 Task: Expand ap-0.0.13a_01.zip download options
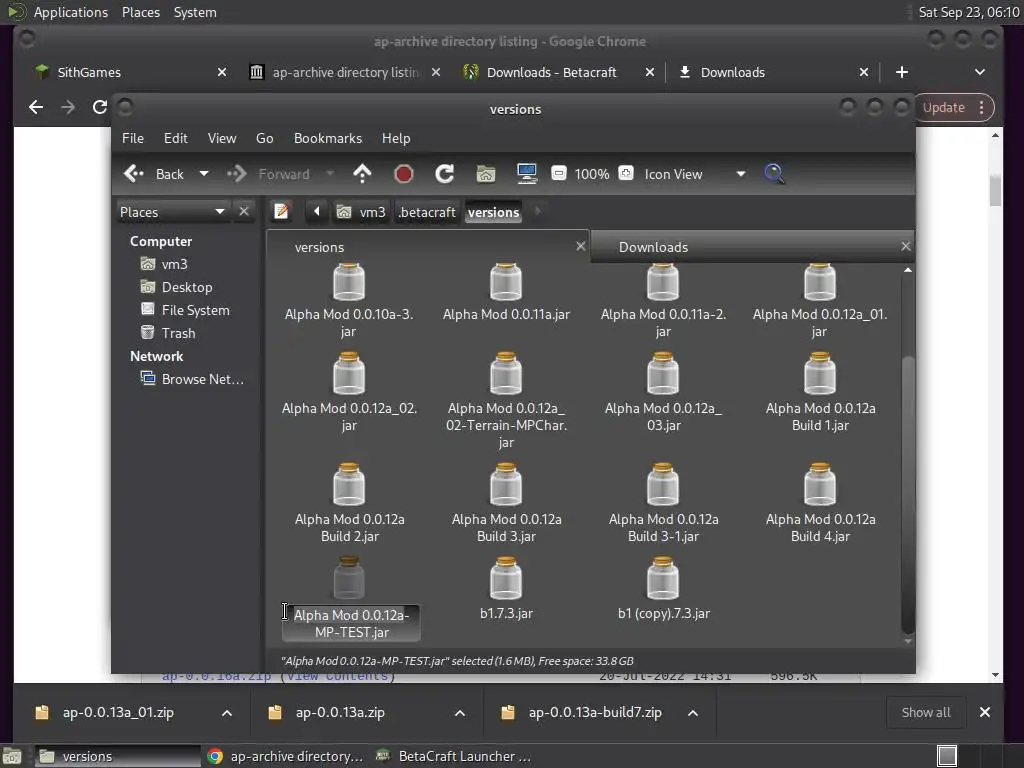227,712
